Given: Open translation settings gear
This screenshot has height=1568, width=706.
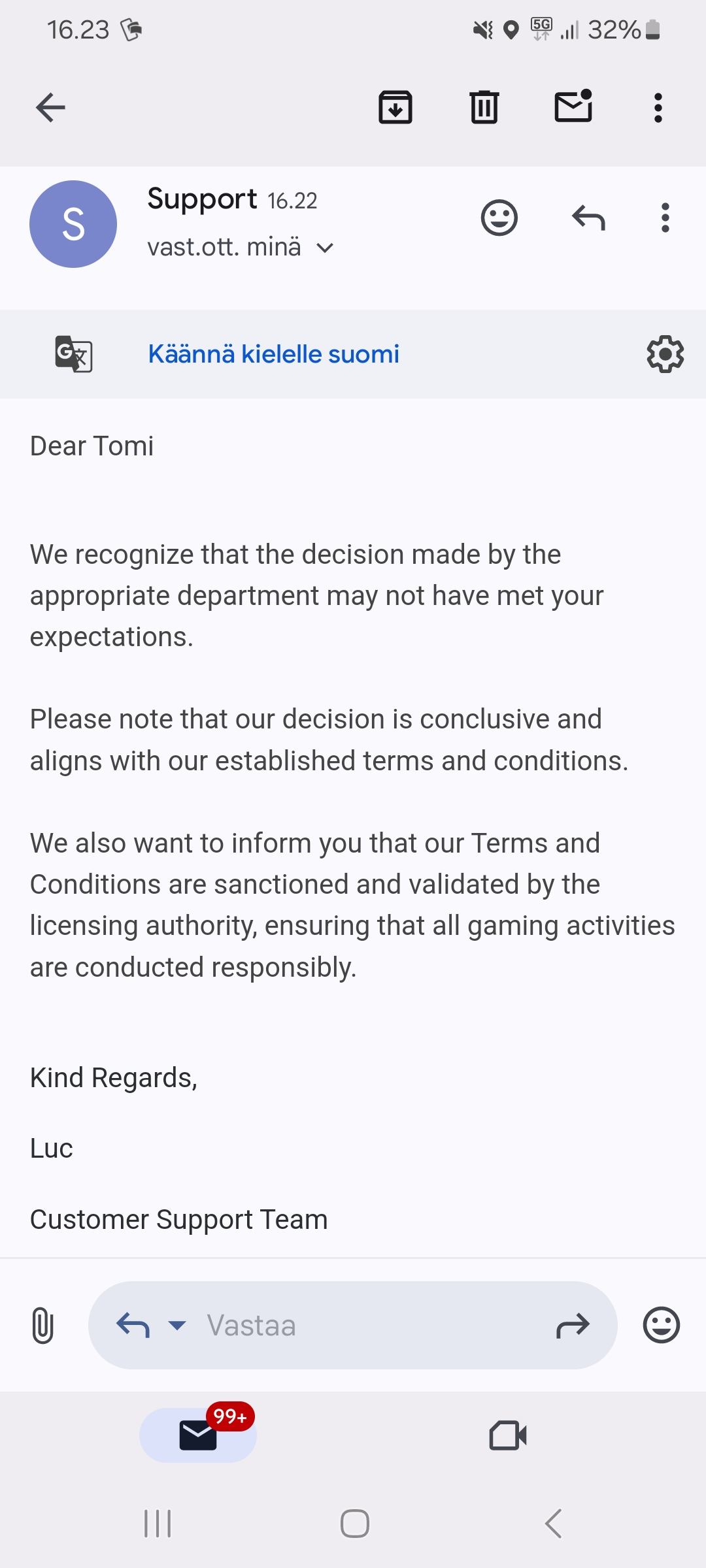Looking at the screenshot, I should 665,354.
